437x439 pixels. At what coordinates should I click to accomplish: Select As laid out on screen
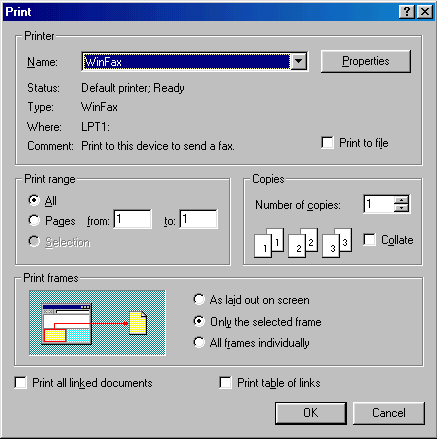point(199,299)
